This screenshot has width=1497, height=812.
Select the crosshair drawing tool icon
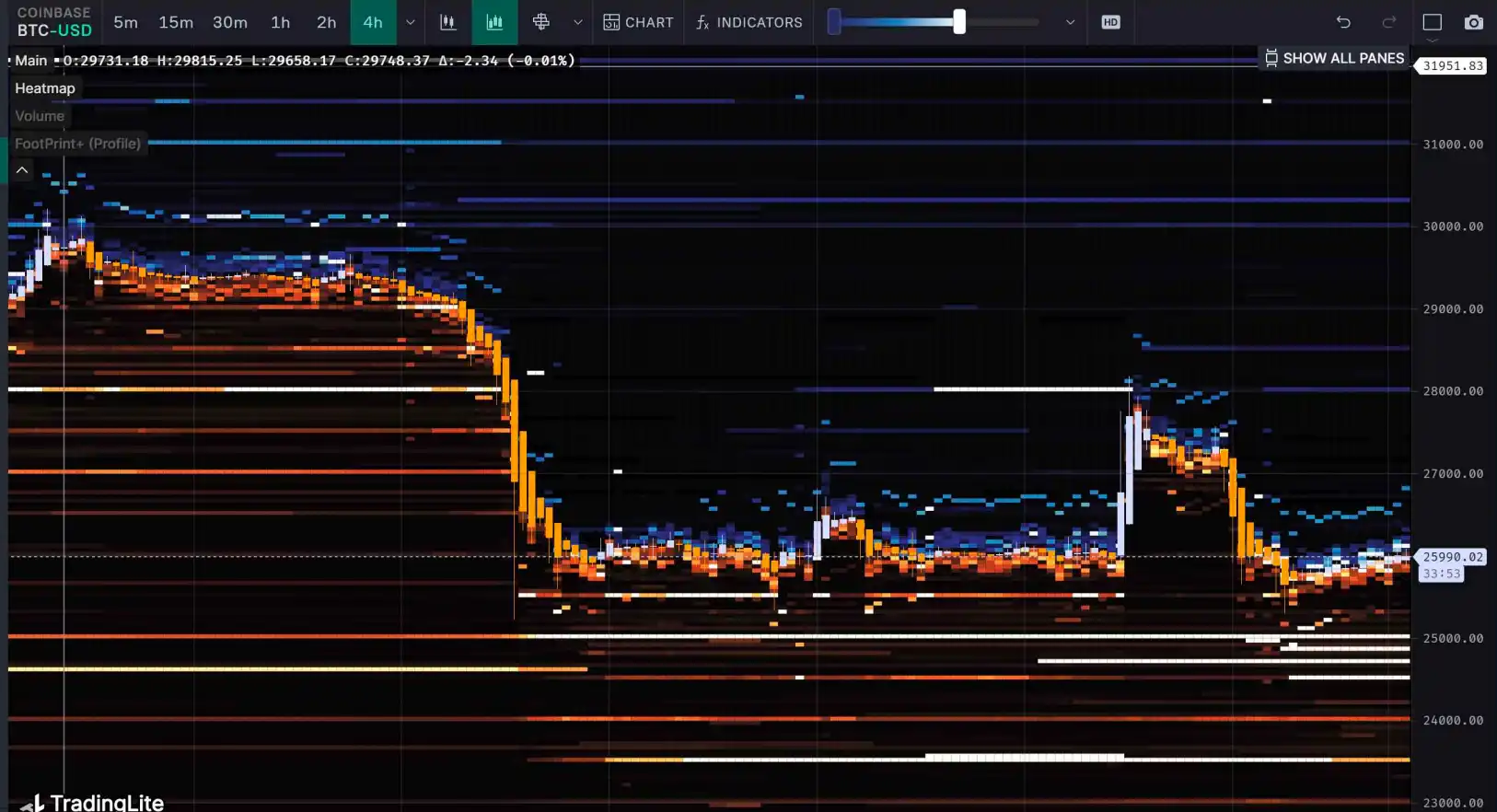(541, 22)
